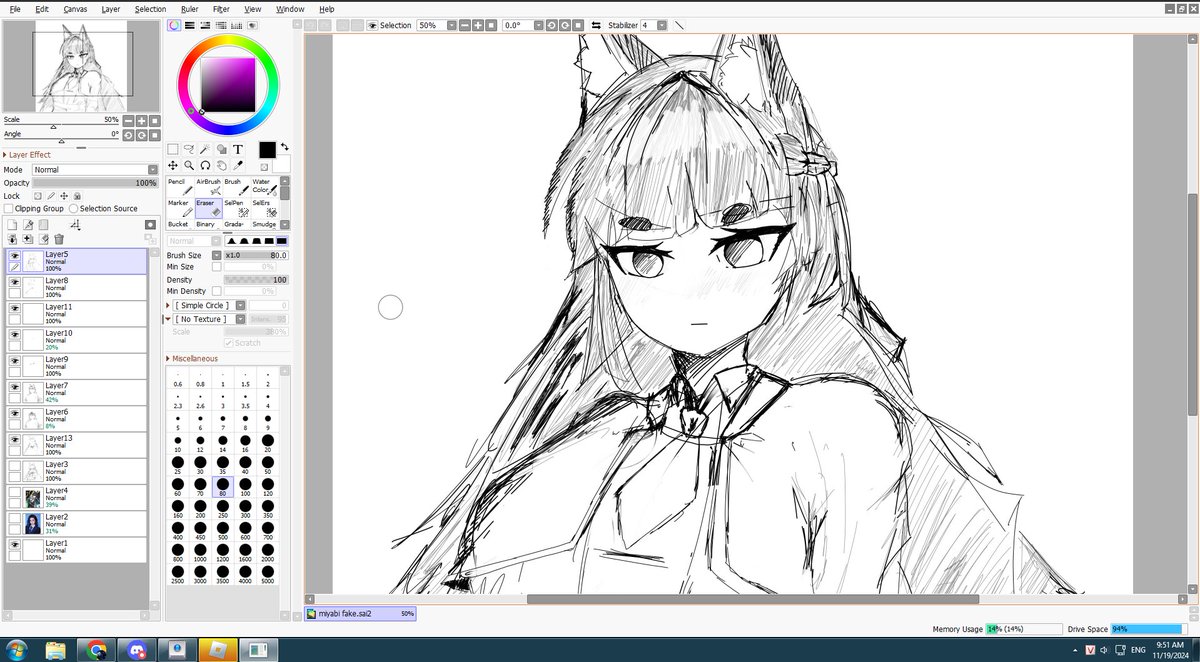Create a new layer folder

[43, 225]
